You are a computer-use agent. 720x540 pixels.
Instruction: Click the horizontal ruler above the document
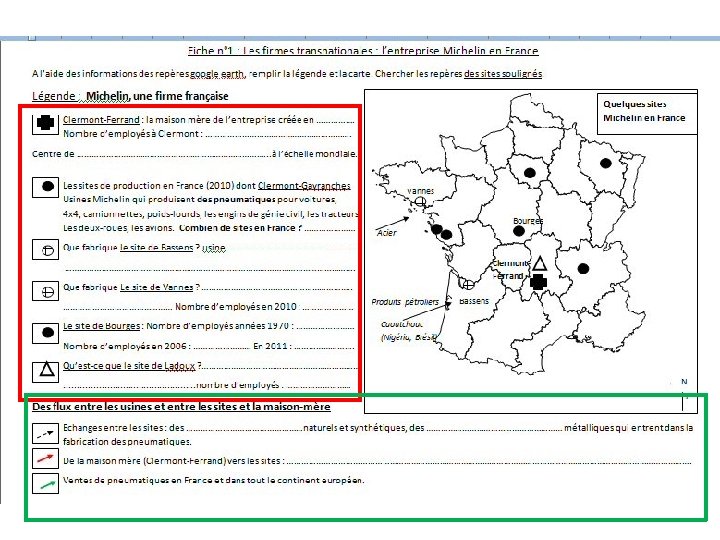coord(360,38)
